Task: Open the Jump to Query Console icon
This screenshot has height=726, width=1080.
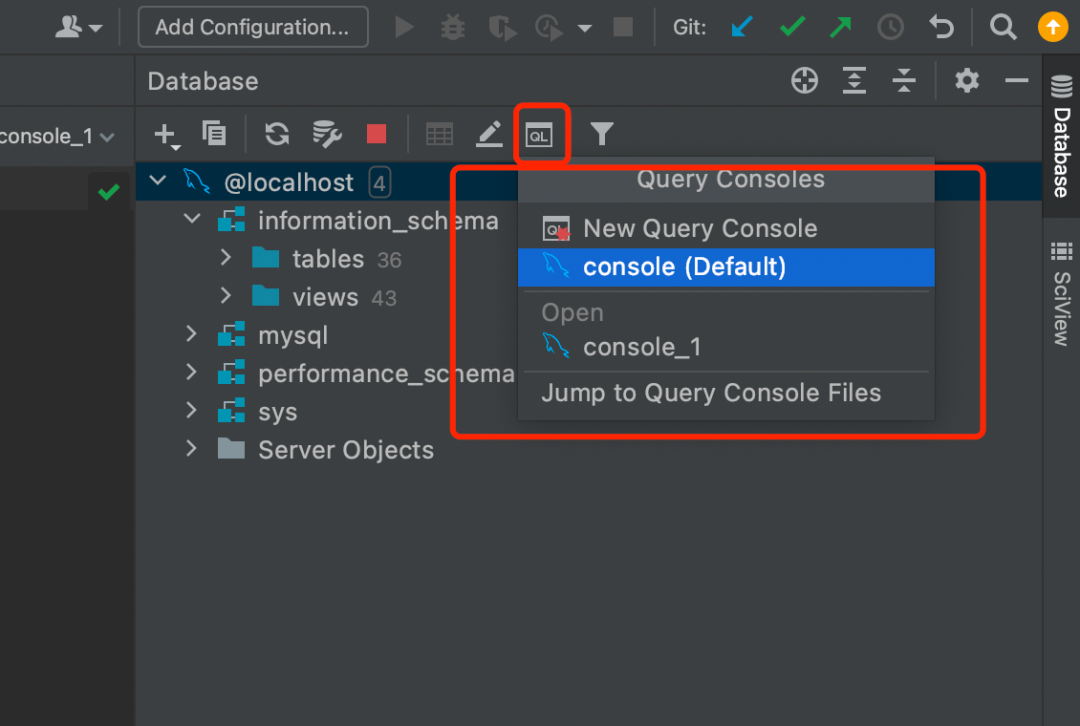Action: tap(541, 133)
